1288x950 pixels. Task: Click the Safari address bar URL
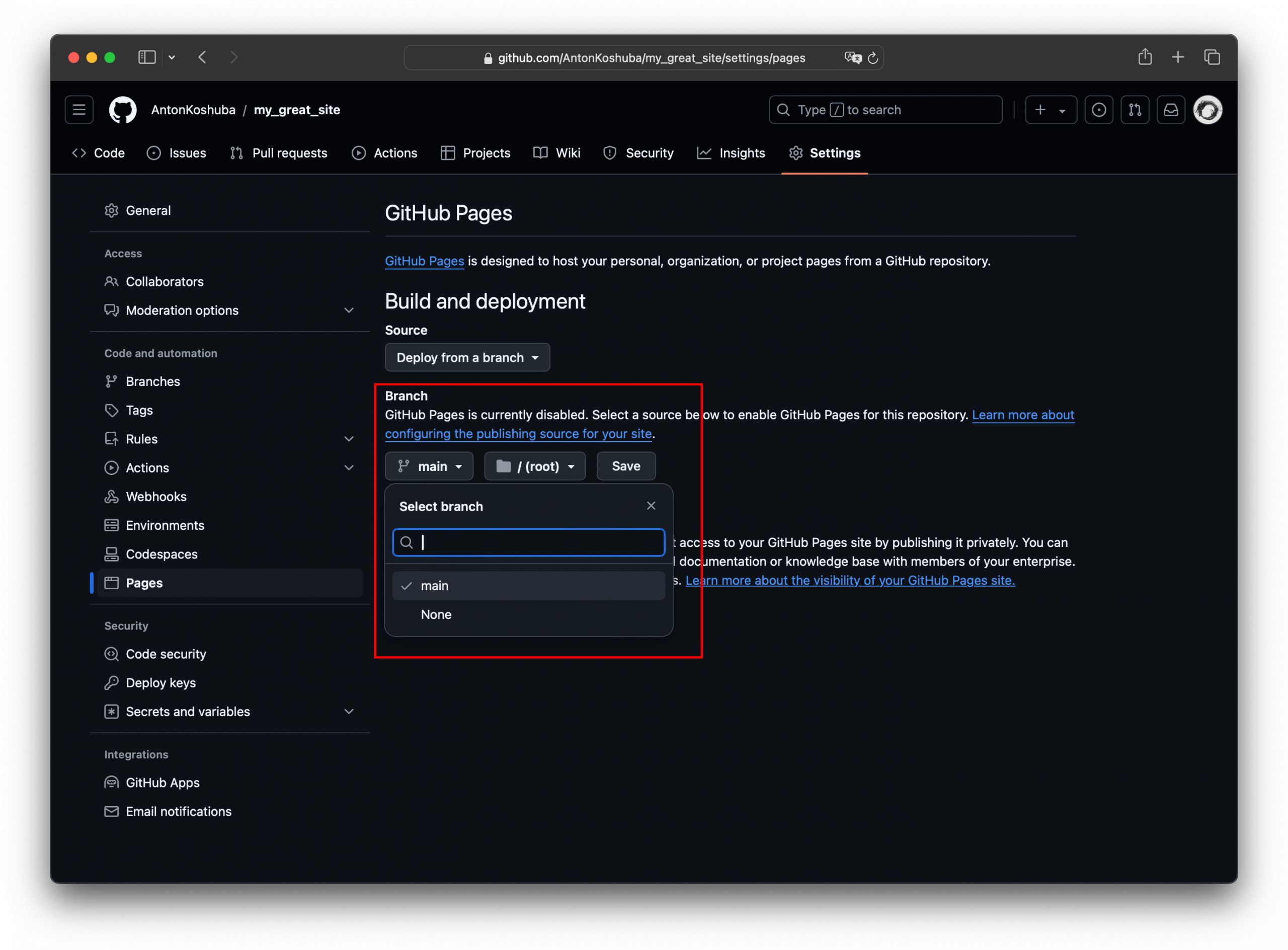coord(651,57)
